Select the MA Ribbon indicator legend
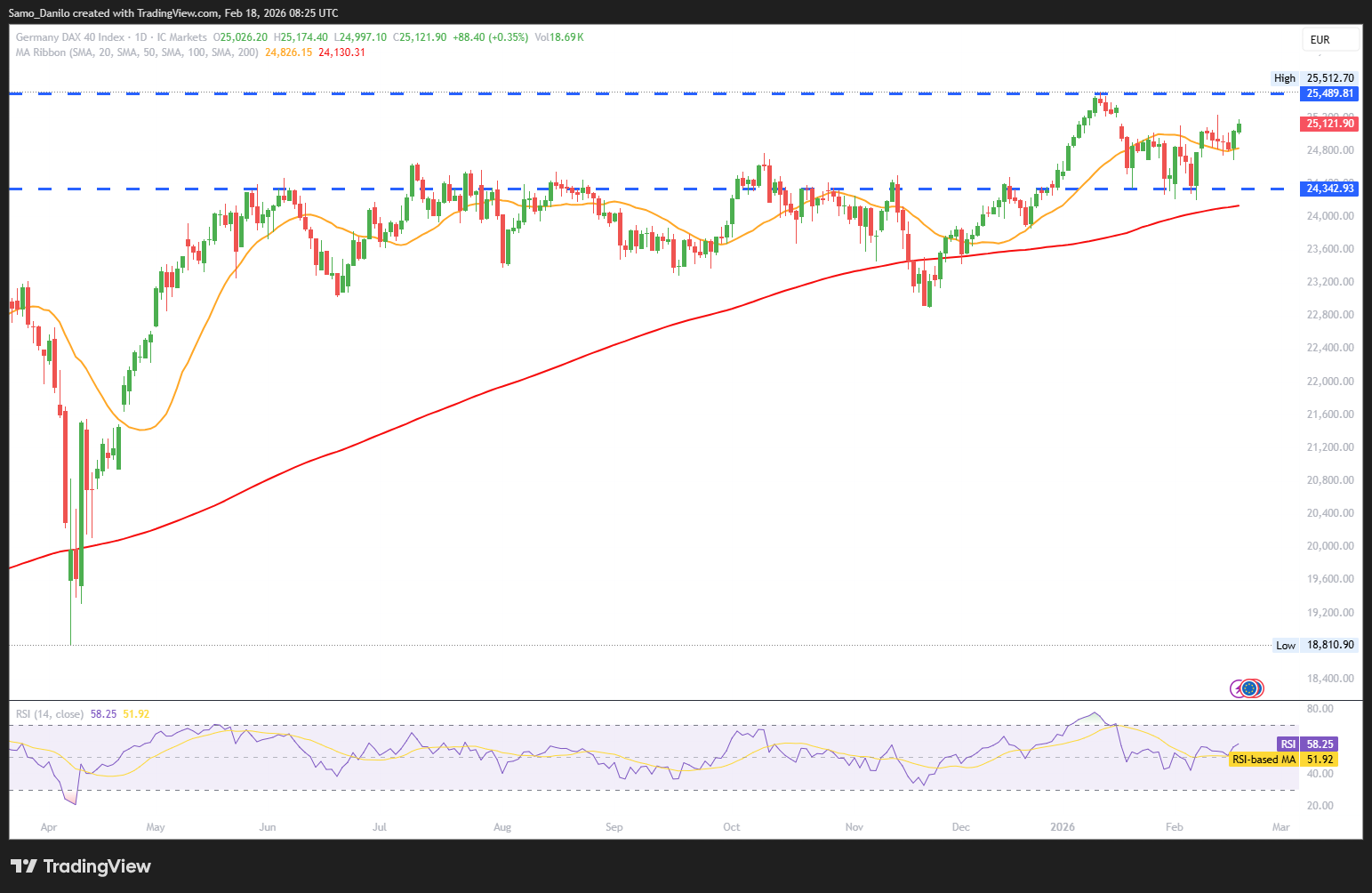This screenshot has height=893, width=1372. click(137, 52)
